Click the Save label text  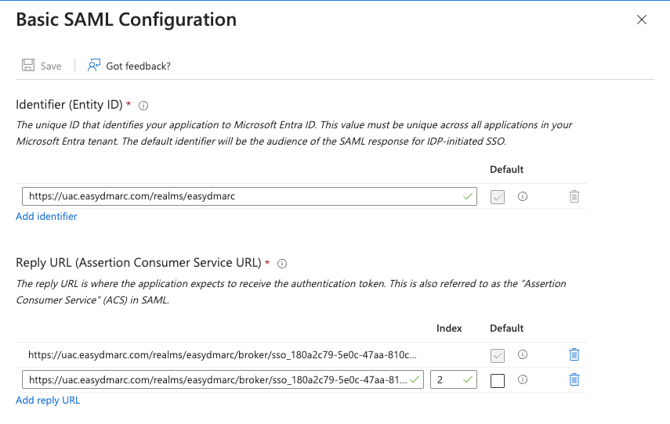click(x=51, y=66)
